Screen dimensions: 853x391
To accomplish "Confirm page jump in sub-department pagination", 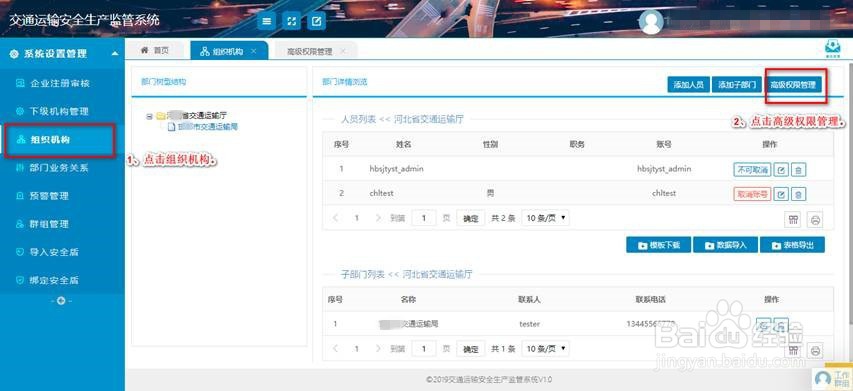I will (x=471, y=349).
